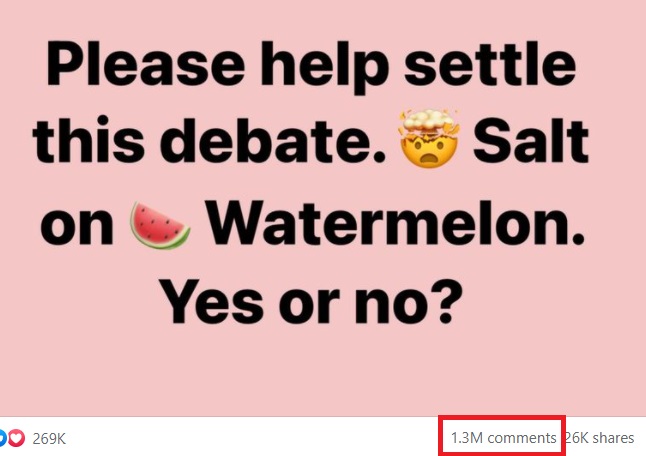
Task: Click the word "shares" in the shares counter
Action: tap(614, 438)
